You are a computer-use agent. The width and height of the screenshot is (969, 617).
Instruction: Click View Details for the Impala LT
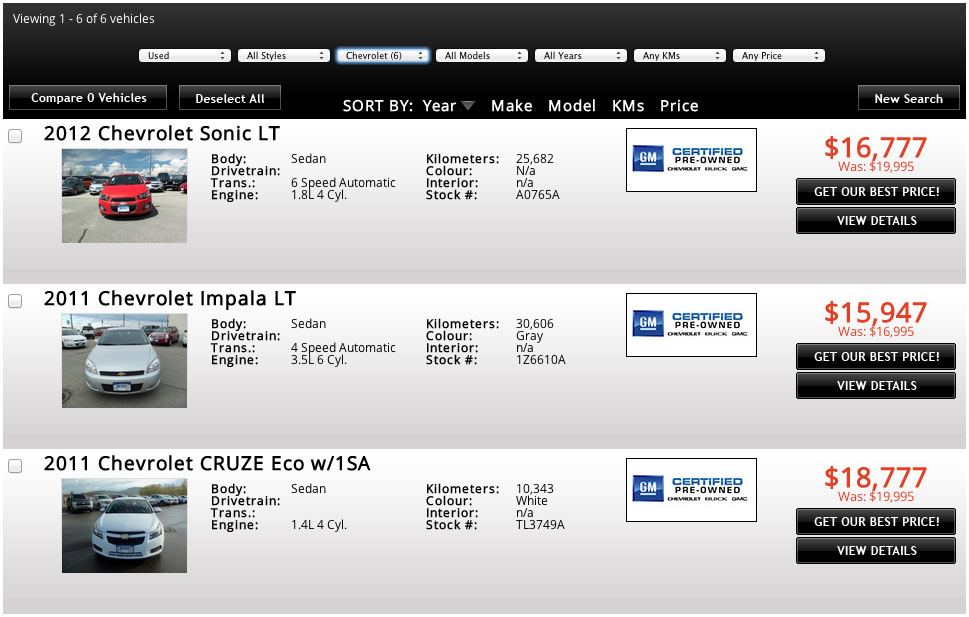tap(876, 386)
